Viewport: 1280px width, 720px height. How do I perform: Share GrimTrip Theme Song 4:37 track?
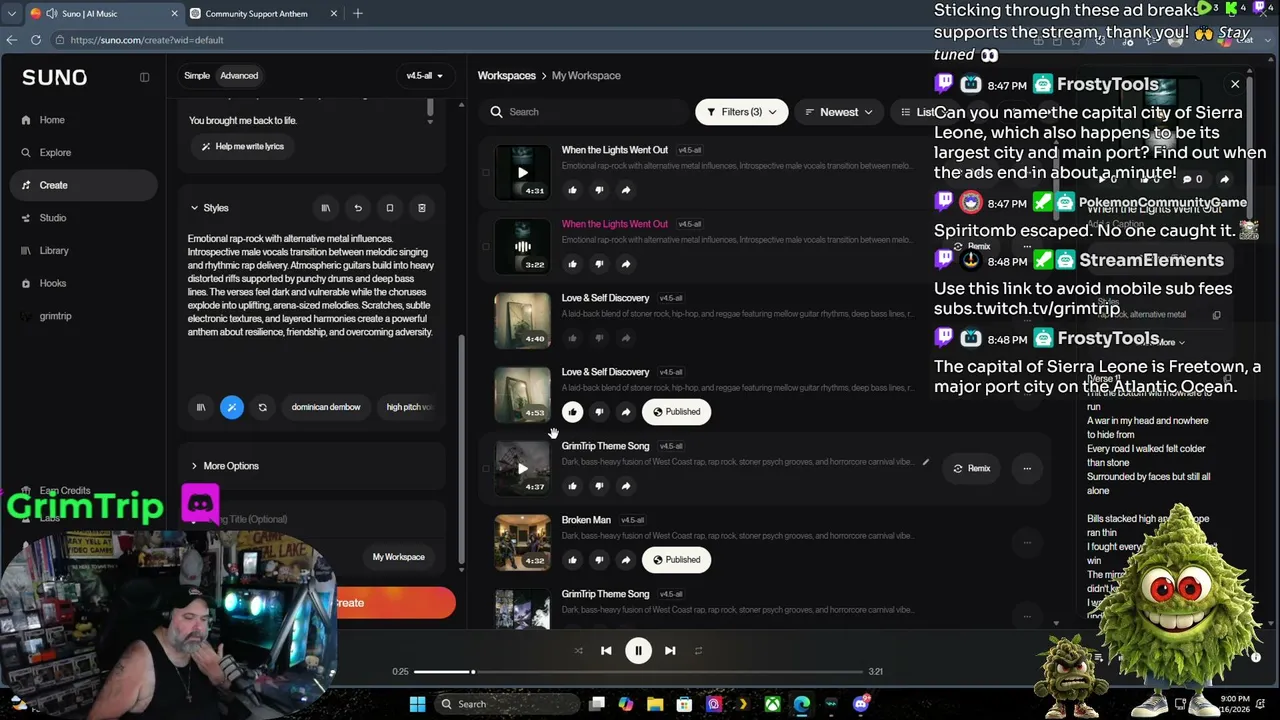625,486
